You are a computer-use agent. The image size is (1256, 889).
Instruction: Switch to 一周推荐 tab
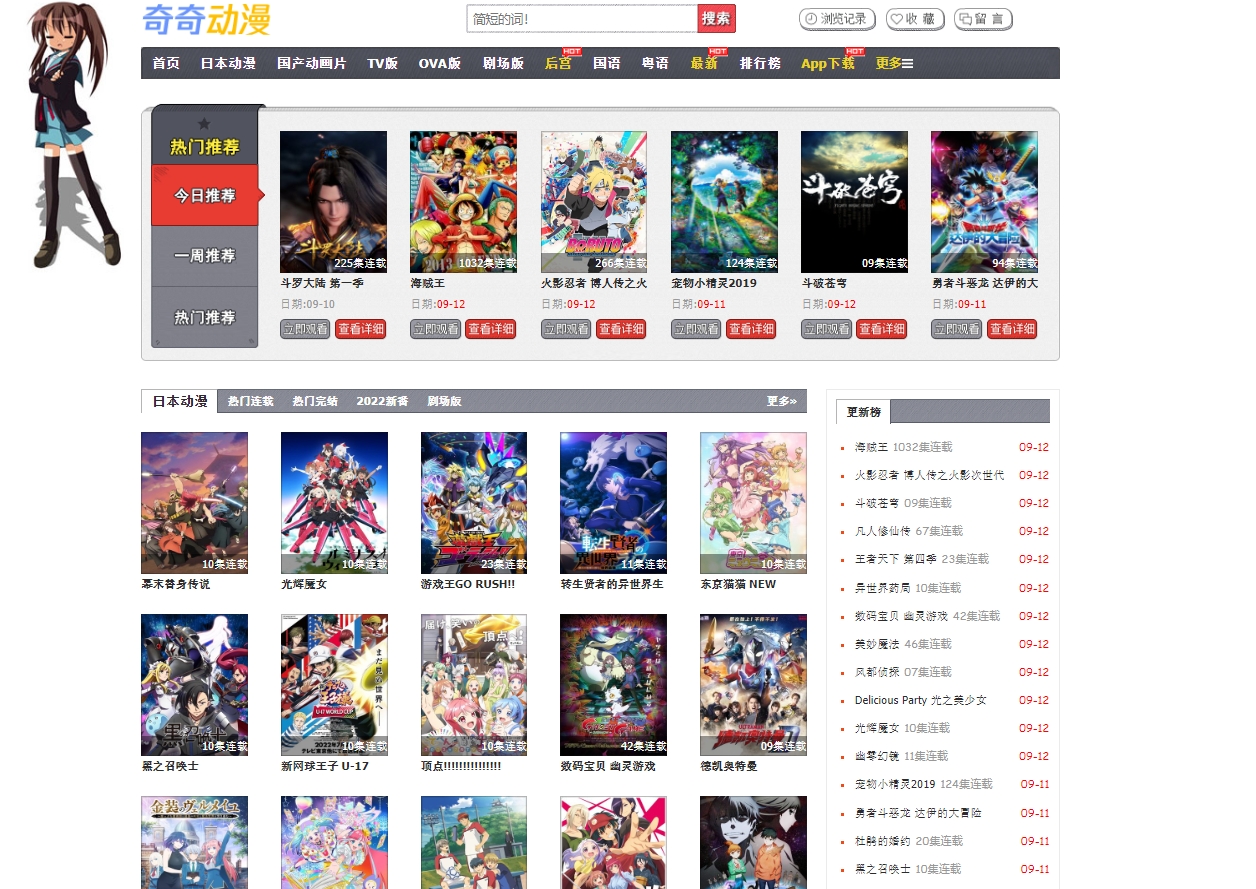point(205,256)
